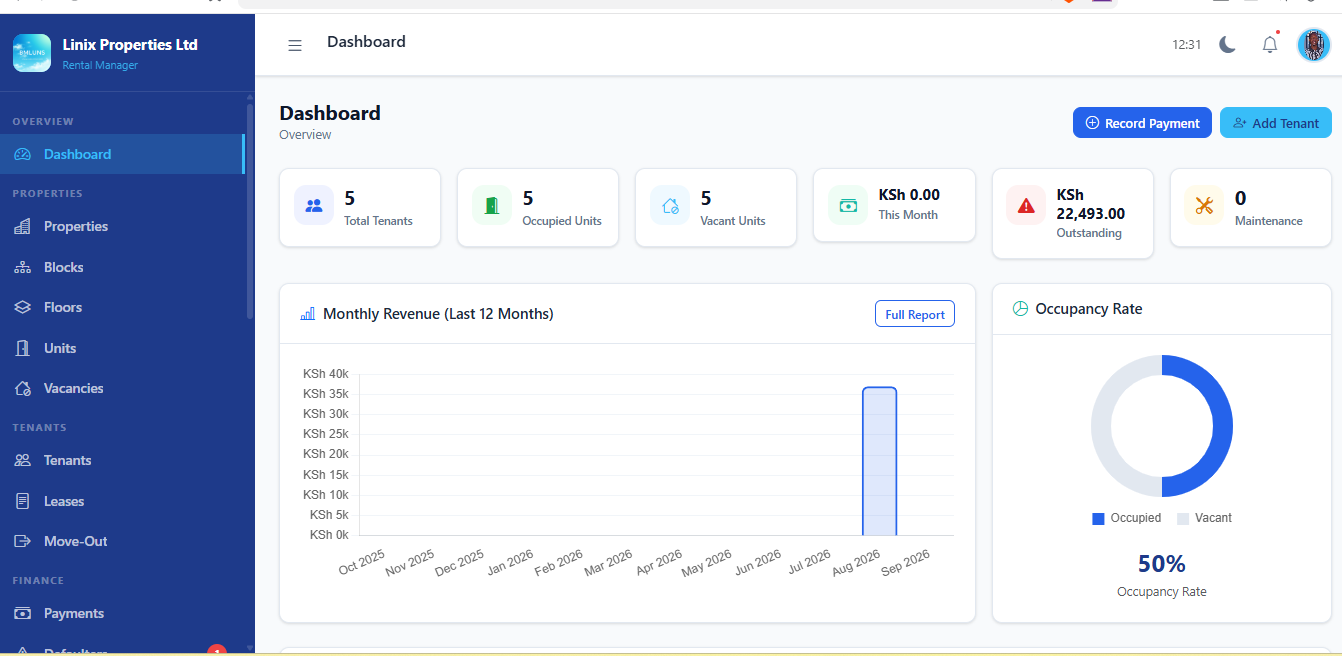This screenshot has height=656, width=1342.
Task: Click the 50% occupancy rate value
Action: point(1162,564)
